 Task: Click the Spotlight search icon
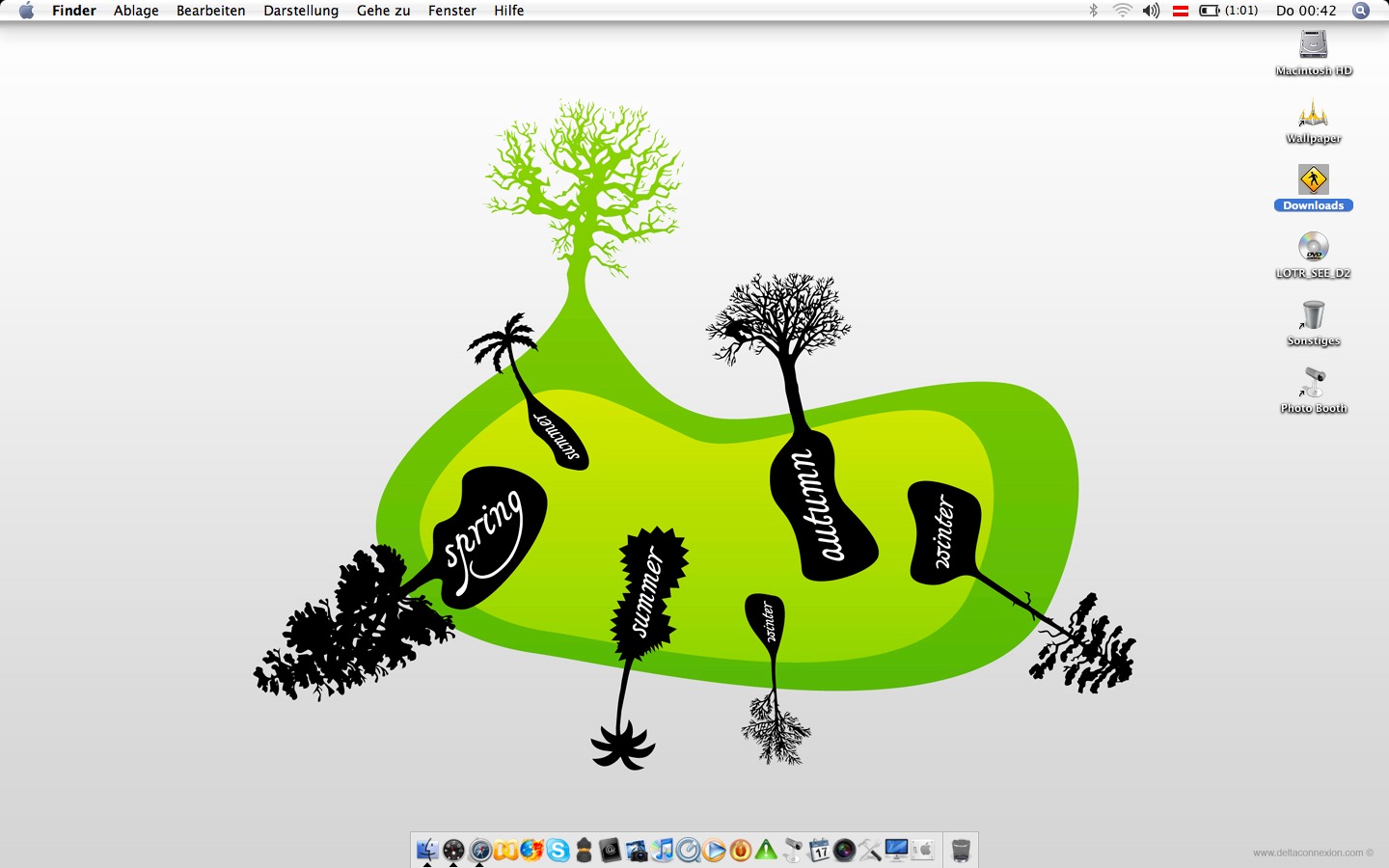coord(1361,11)
